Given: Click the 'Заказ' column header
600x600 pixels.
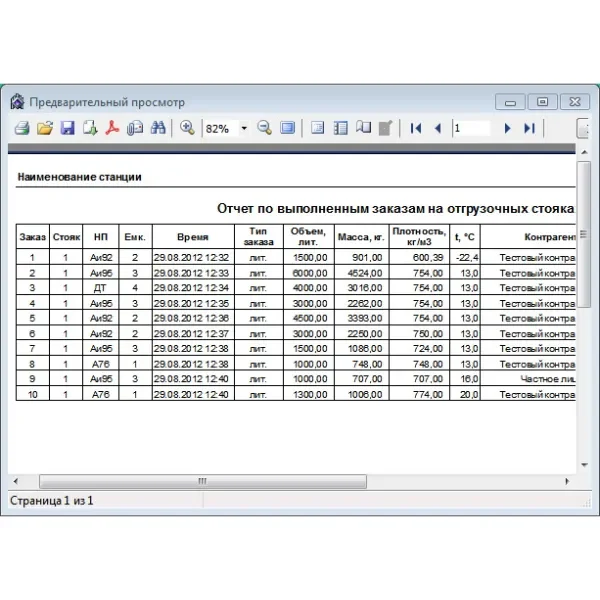Looking at the screenshot, I should tap(33, 237).
